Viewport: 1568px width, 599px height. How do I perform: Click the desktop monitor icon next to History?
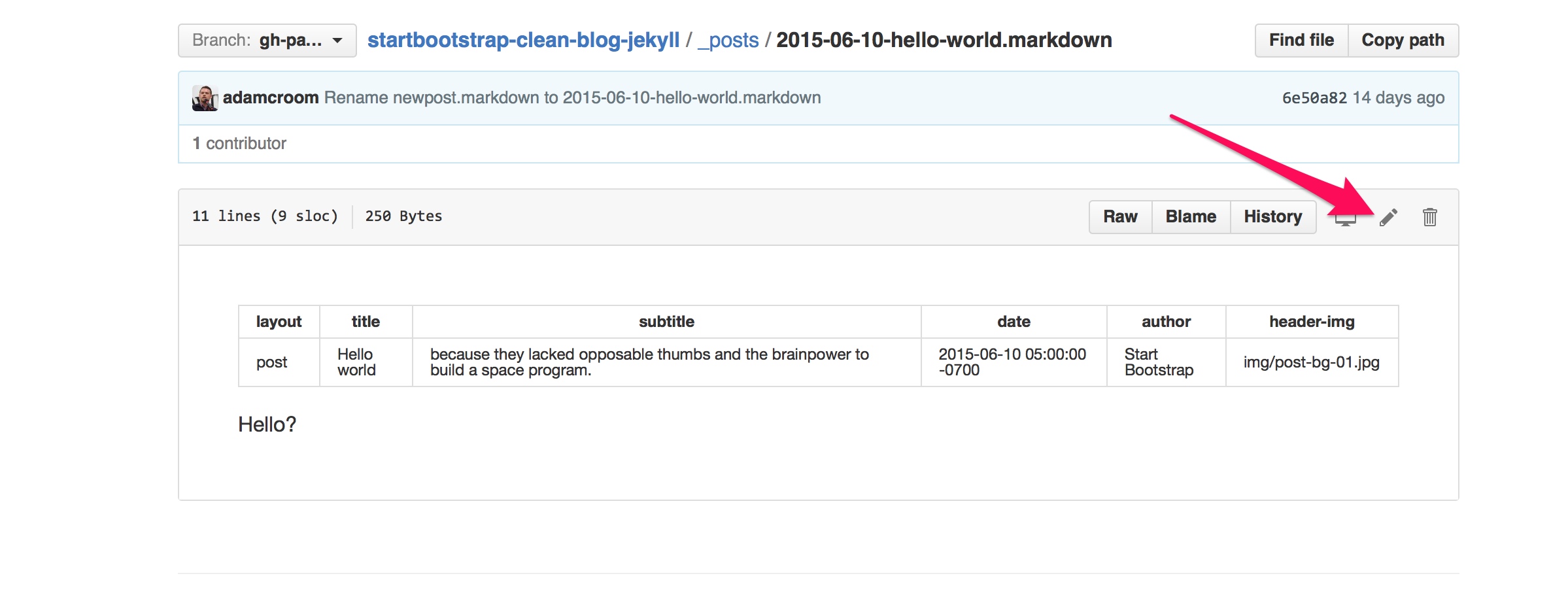(x=1345, y=219)
